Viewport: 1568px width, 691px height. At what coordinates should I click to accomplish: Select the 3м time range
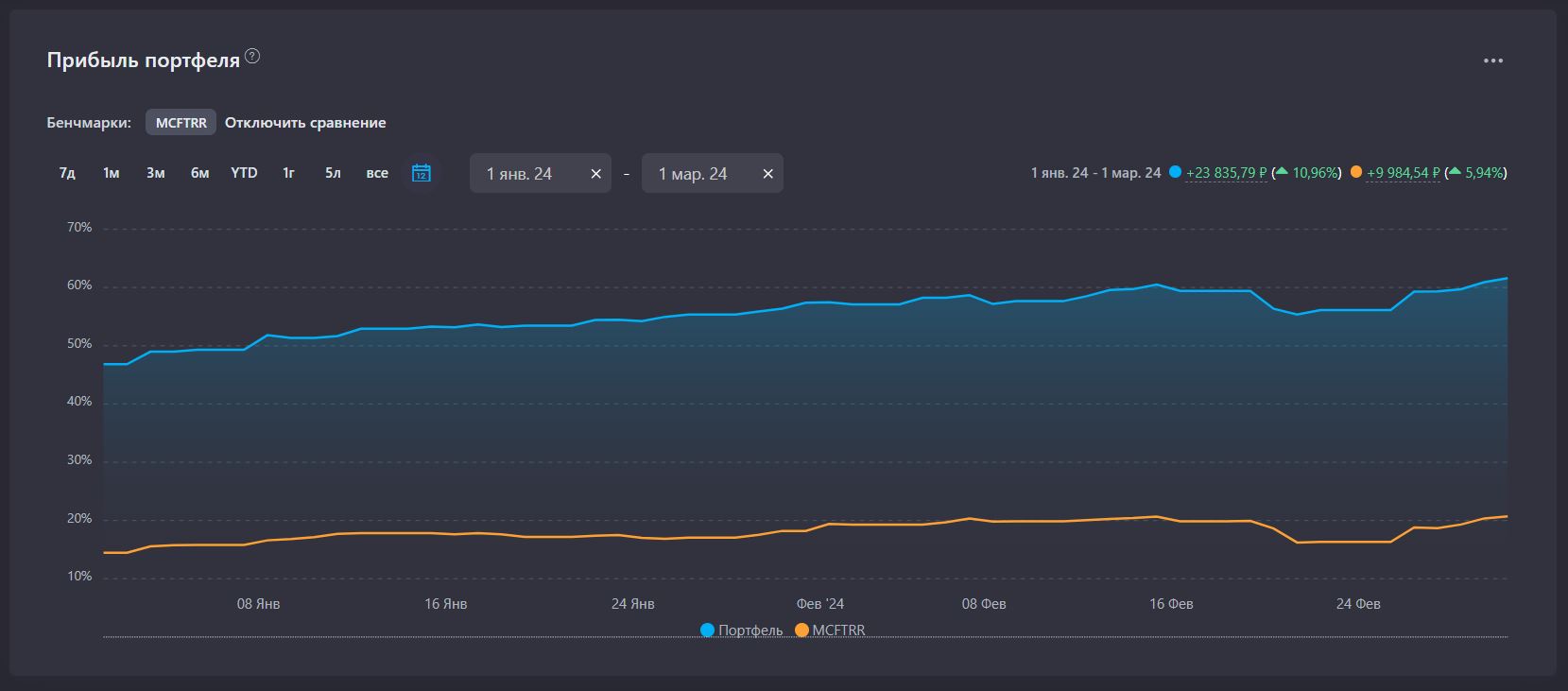point(156,173)
